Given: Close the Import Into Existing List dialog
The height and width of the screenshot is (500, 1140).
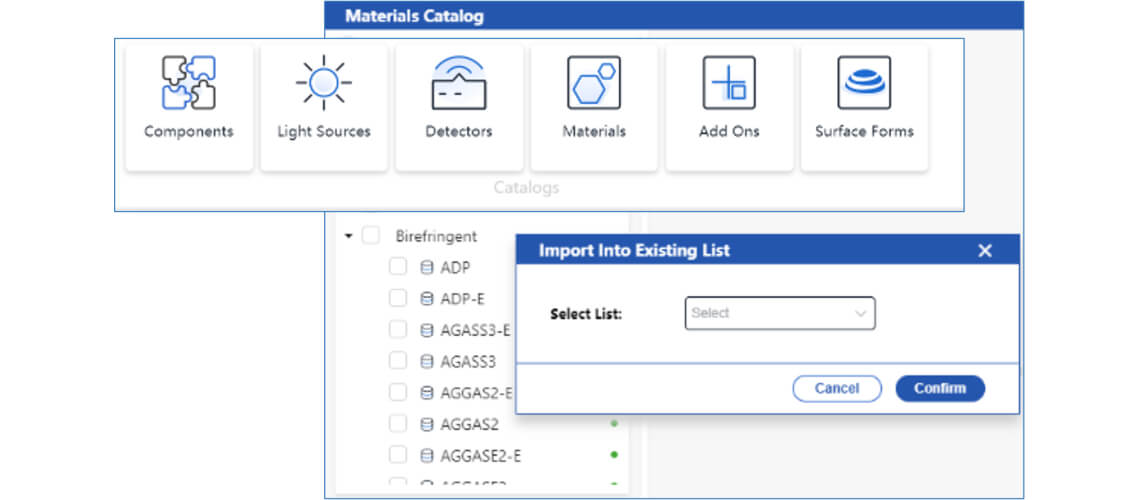Looking at the screenshot, I should (984, 251).
